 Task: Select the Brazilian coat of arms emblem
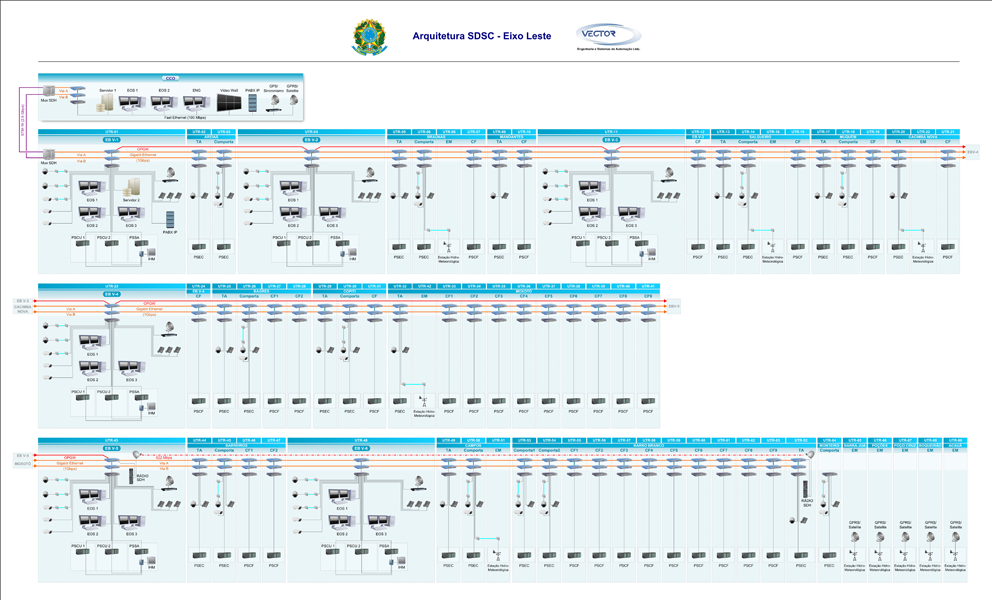tap(367, 38)
